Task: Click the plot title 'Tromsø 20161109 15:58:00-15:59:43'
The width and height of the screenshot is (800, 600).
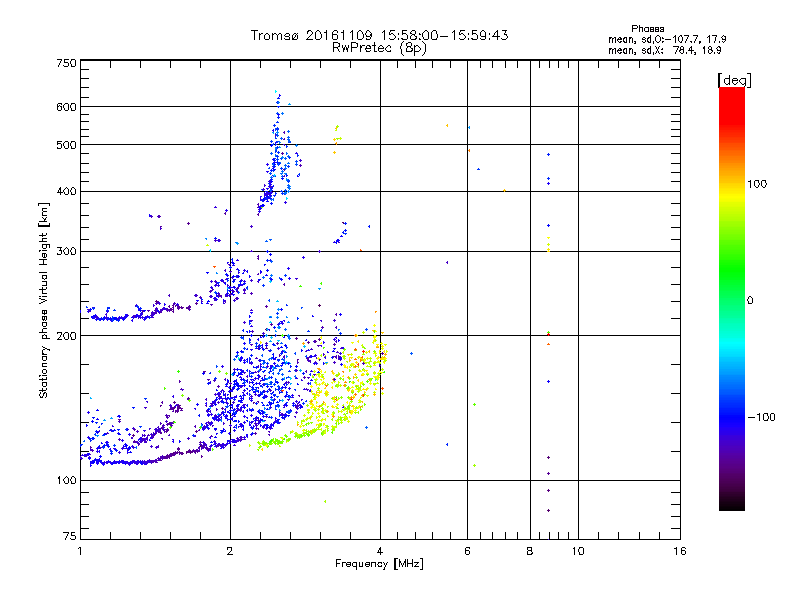Action: [379, 35]
